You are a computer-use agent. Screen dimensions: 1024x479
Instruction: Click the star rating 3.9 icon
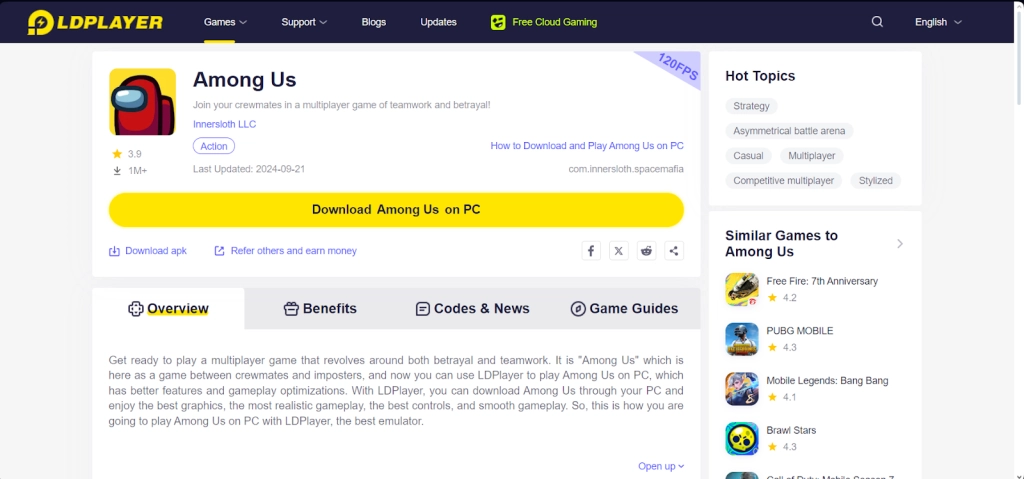coord(117,154)
